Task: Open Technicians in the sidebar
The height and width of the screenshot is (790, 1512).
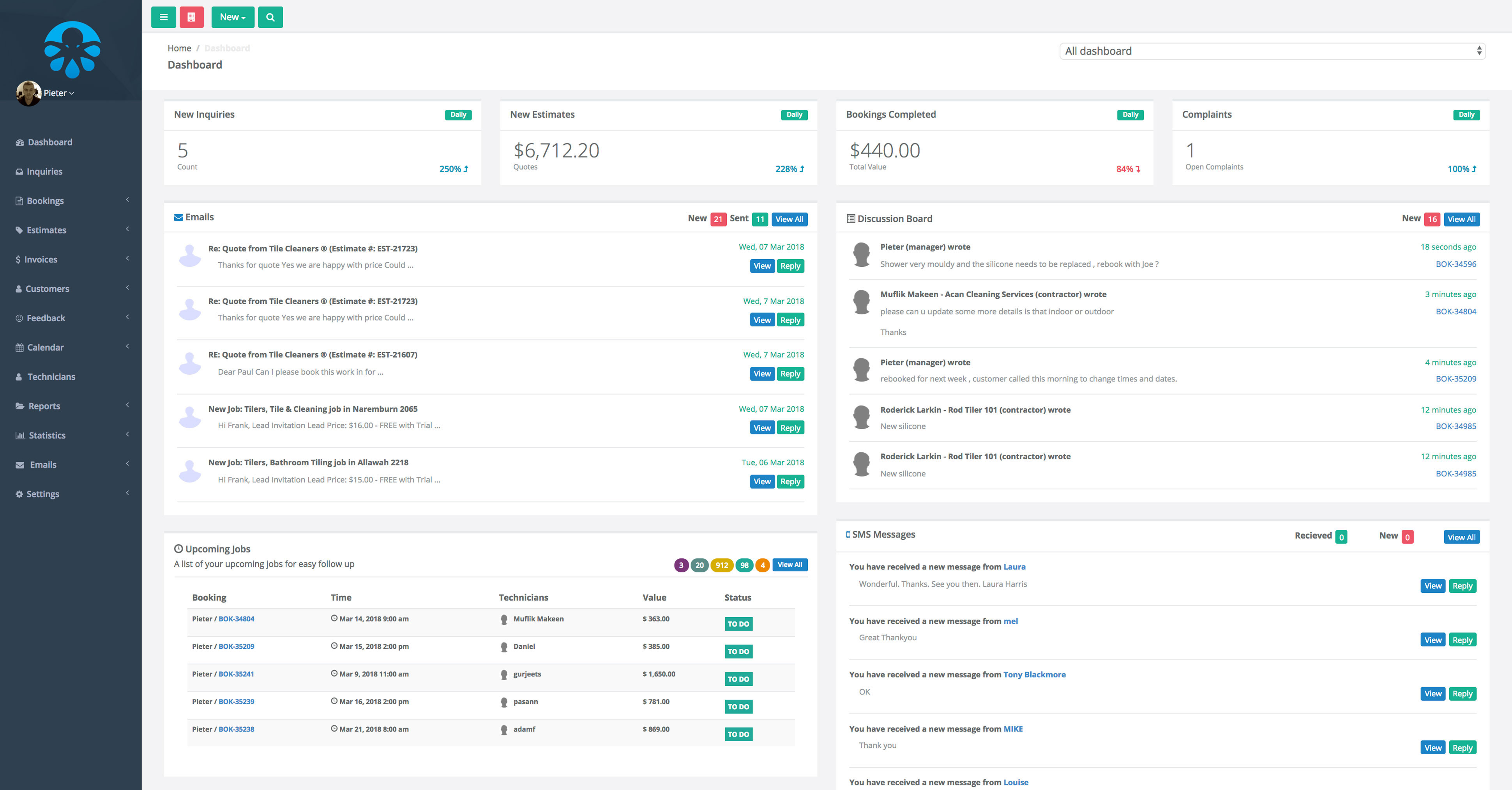Action: [x=51, y=377]
